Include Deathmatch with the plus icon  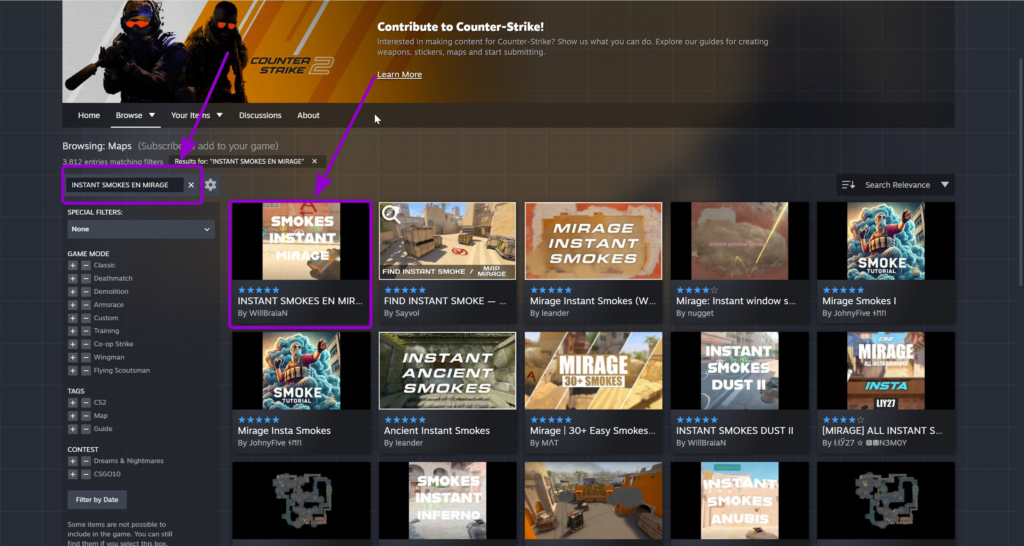[x=72, y=278]
